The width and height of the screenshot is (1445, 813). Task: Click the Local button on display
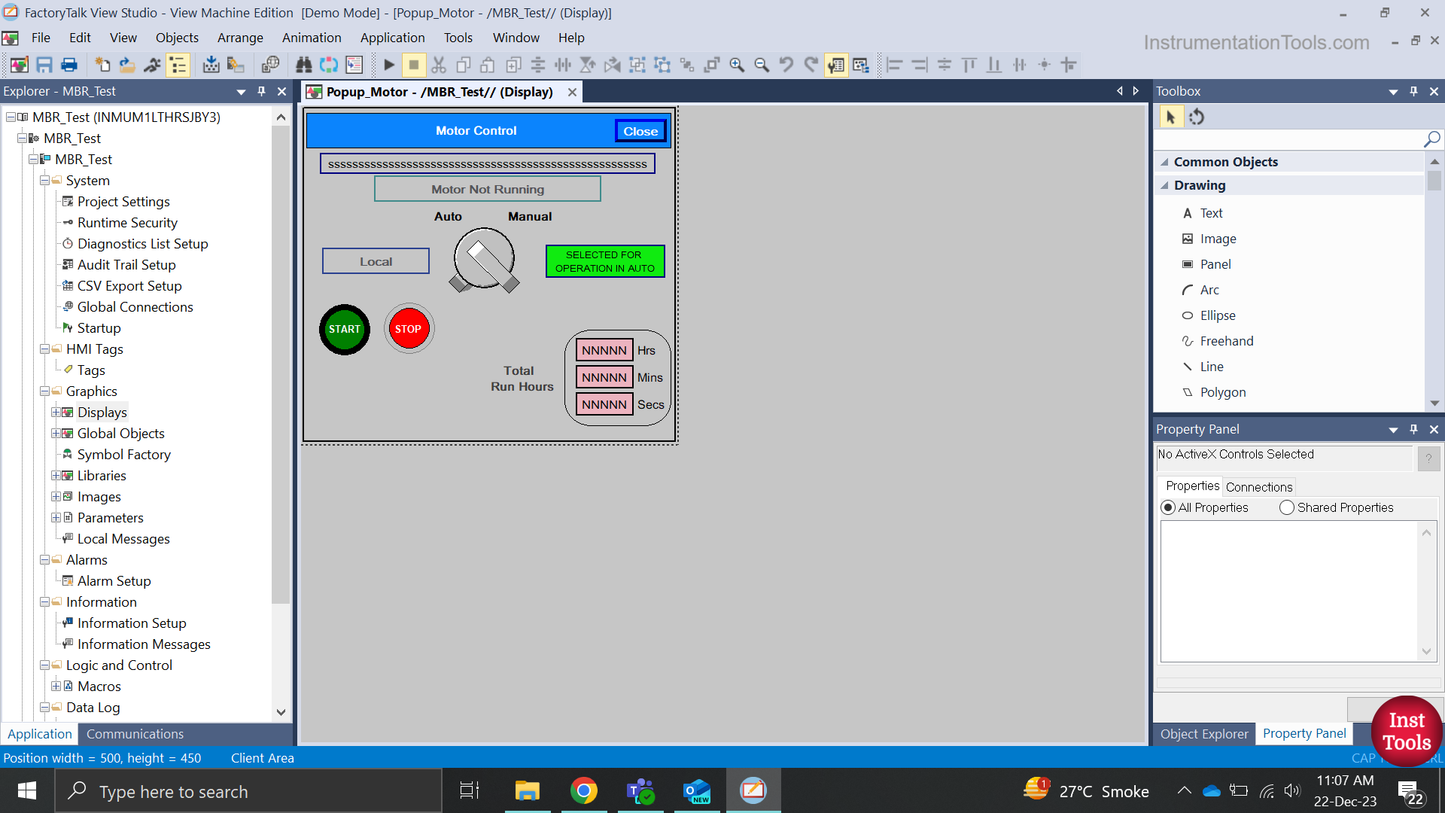(376, 261)
